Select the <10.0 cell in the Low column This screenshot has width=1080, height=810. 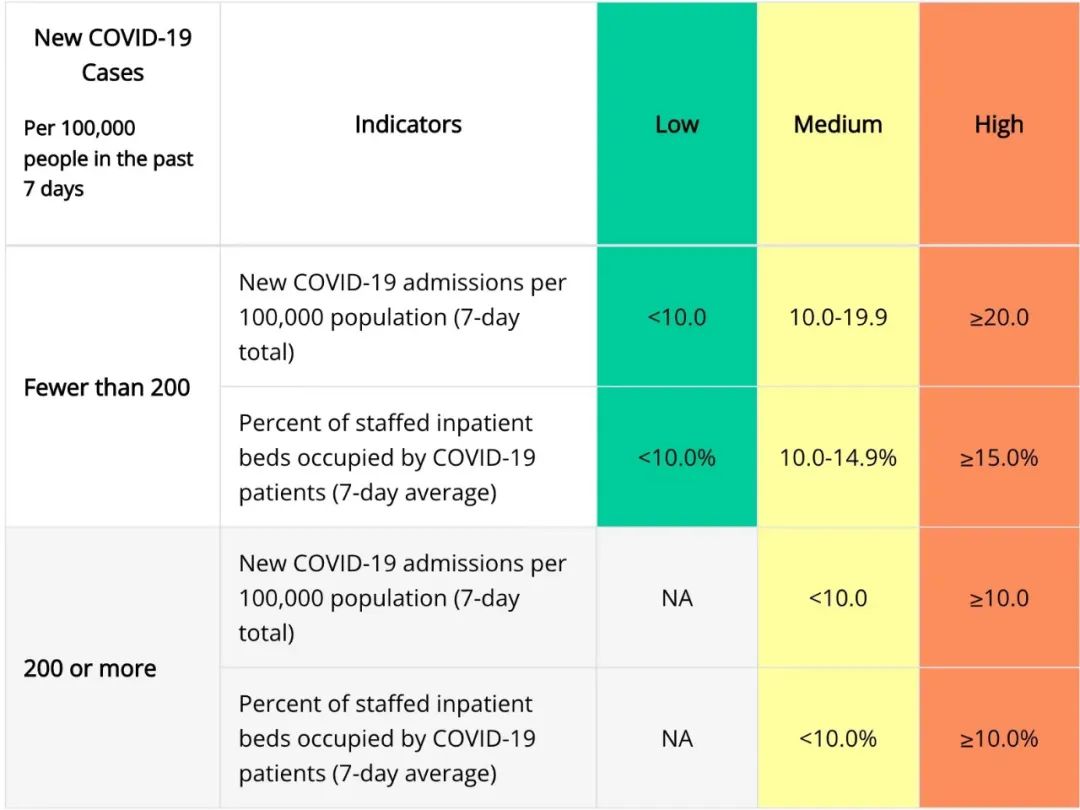pyautogui.click(x=676, y=317)
